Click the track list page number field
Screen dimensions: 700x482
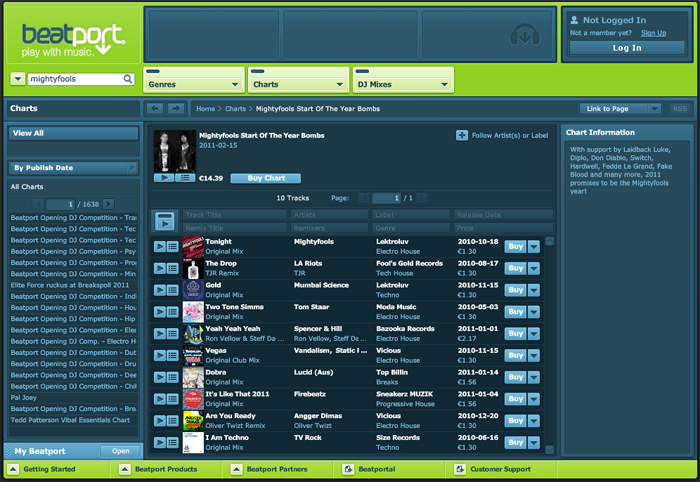tap(387, 198)
